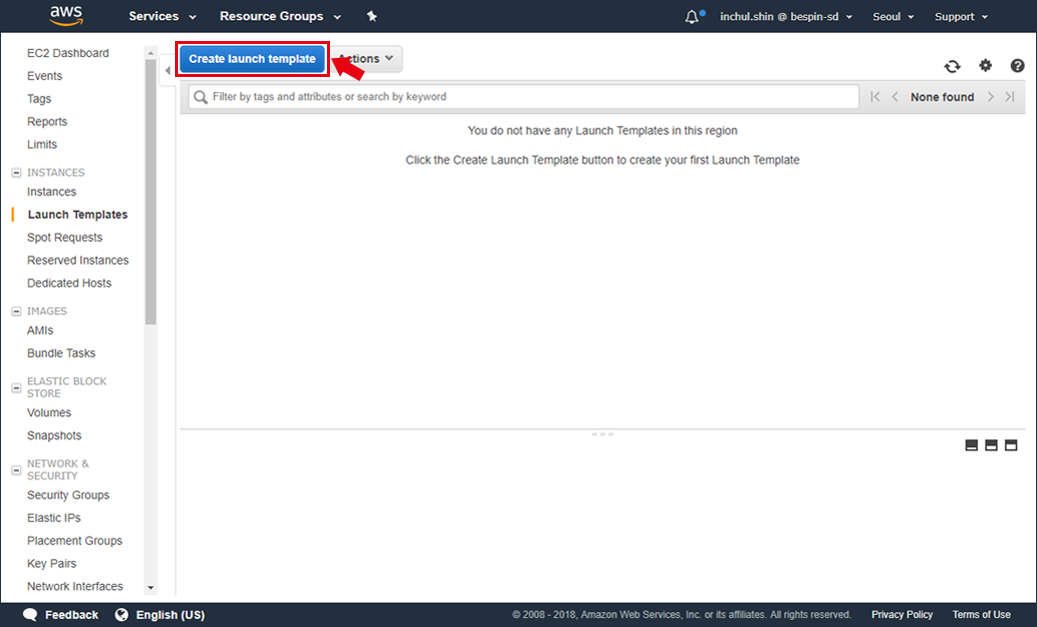Click the pin shortcut icon in navbar
Image resolution: width=1037 pixels, height=627 pixels.
[372, 17]
